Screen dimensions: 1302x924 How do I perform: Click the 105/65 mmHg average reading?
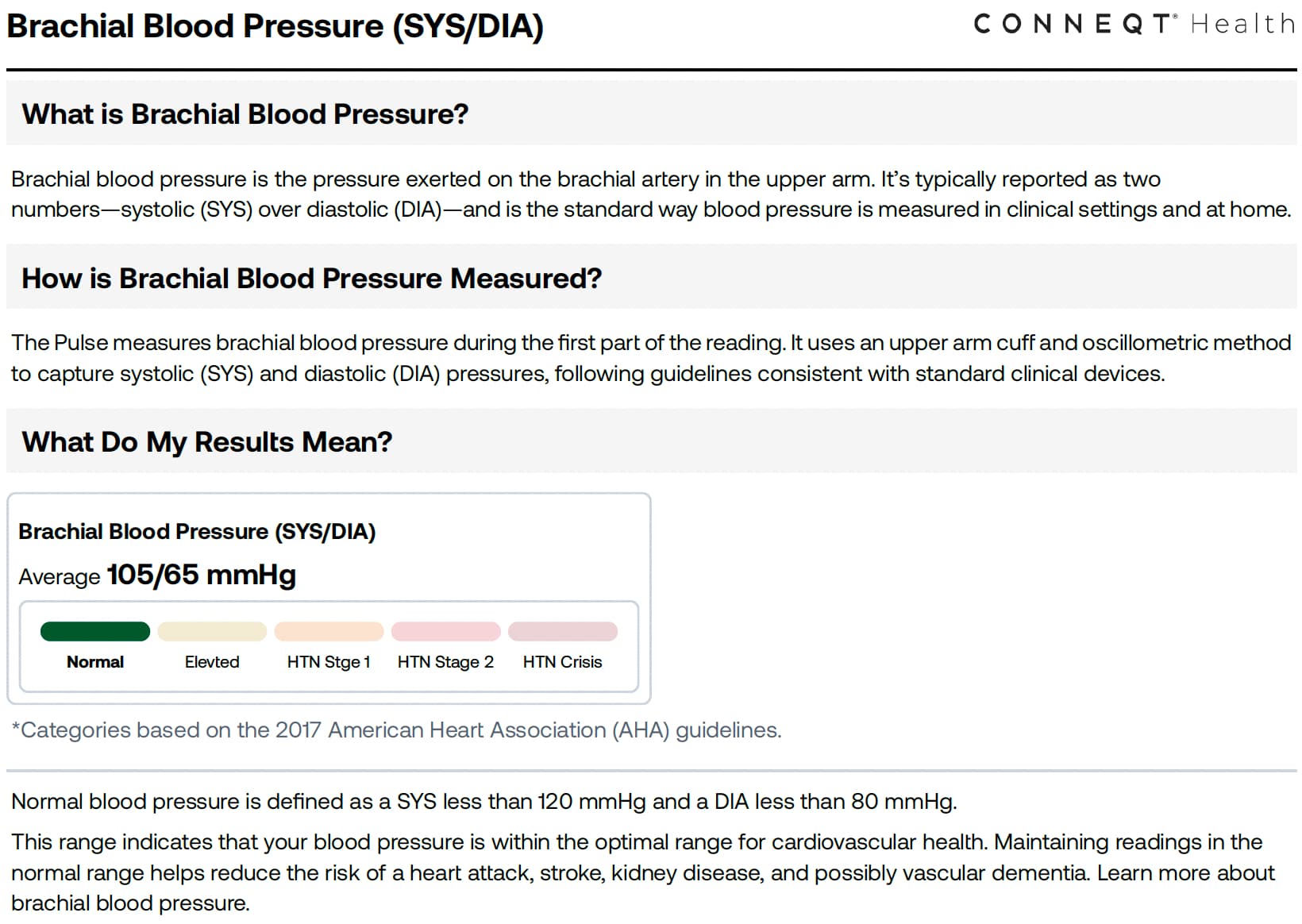(201, 575)
